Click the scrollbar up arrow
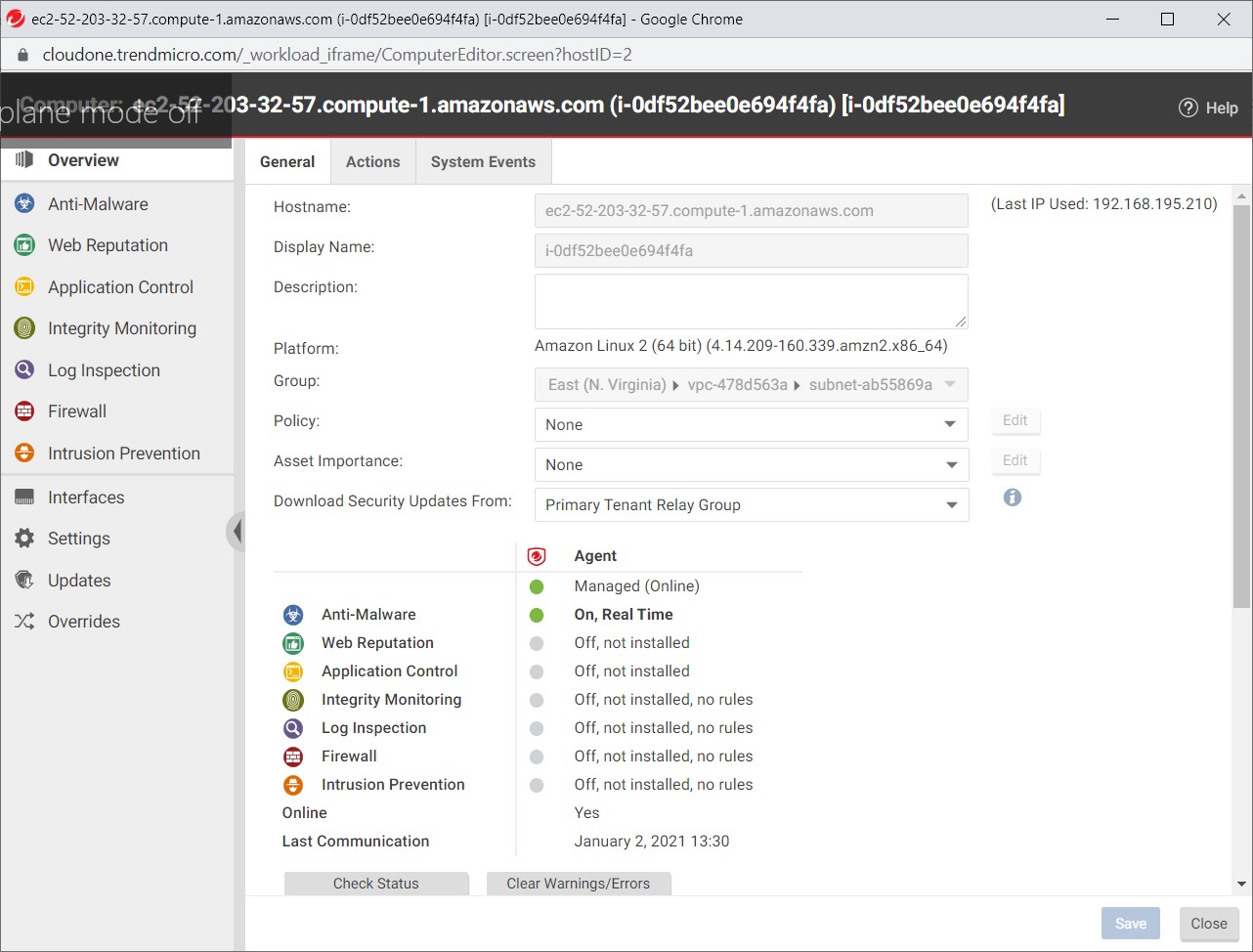 point(1242,196)
